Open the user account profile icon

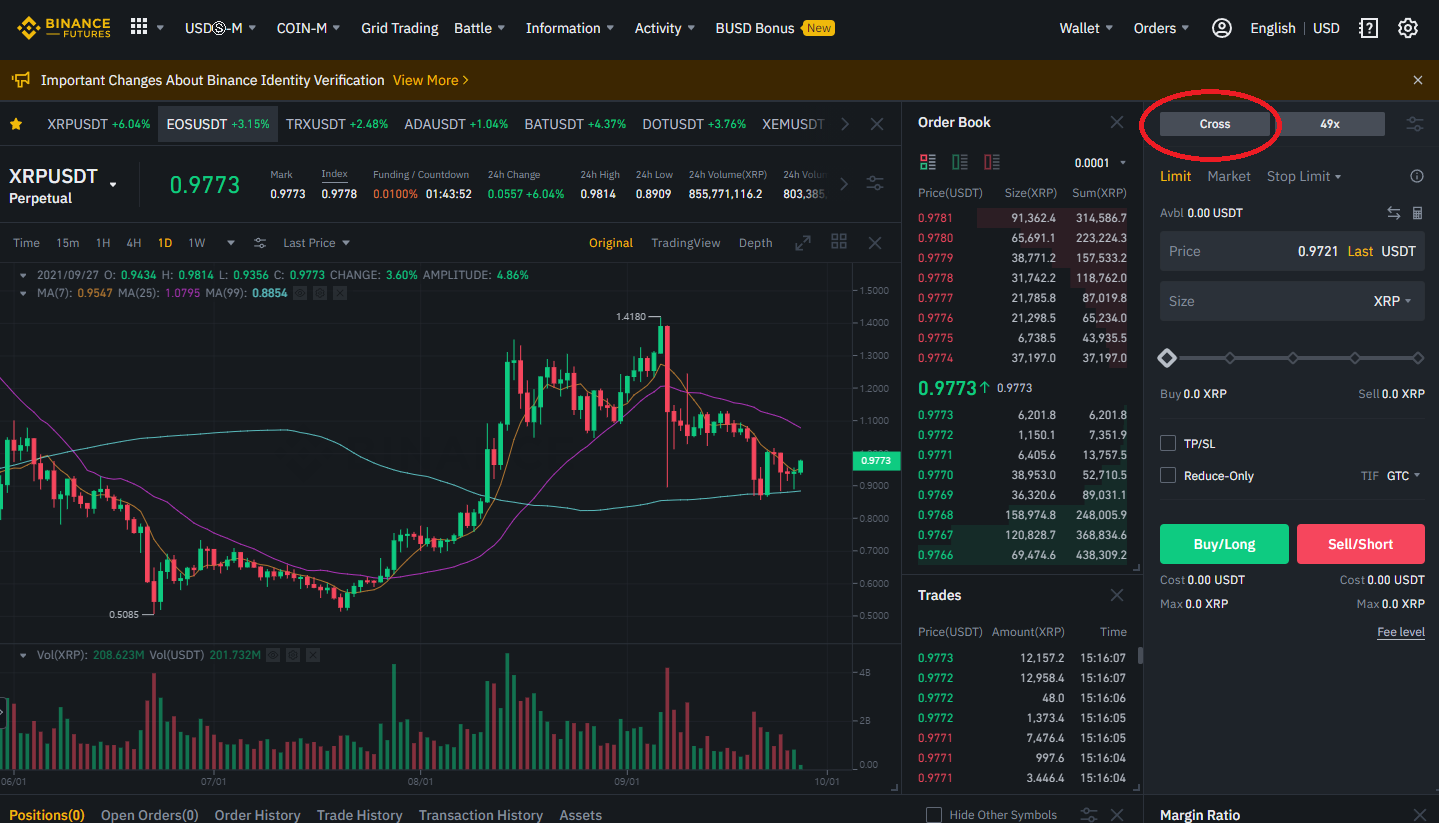(x=1221, y=28)
